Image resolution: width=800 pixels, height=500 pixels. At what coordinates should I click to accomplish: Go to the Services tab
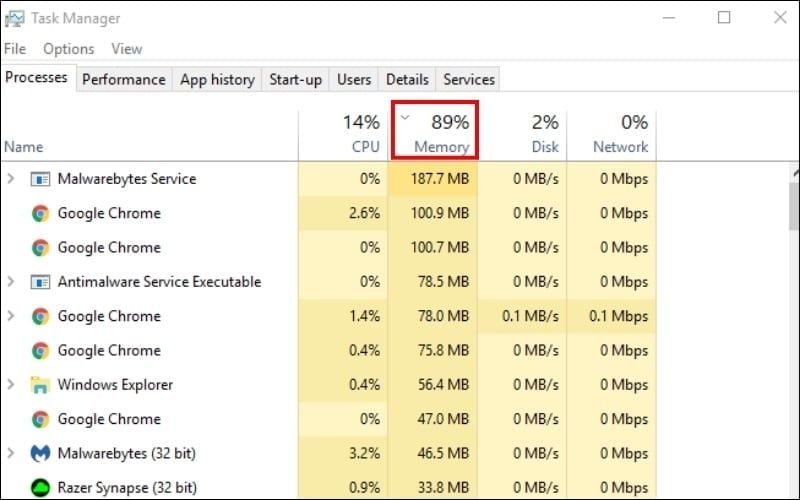(x=469, y=80)
